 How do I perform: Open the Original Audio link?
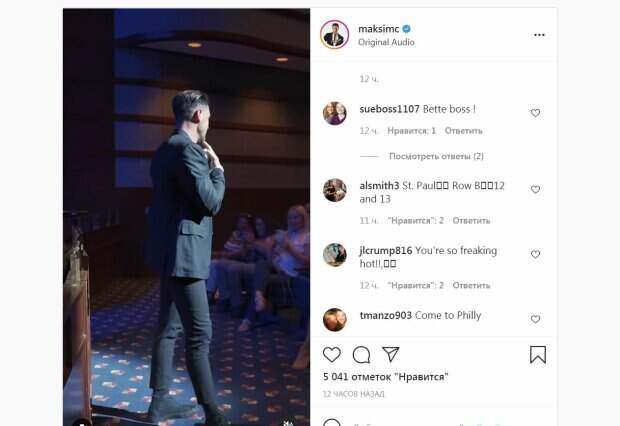point(386,42)
